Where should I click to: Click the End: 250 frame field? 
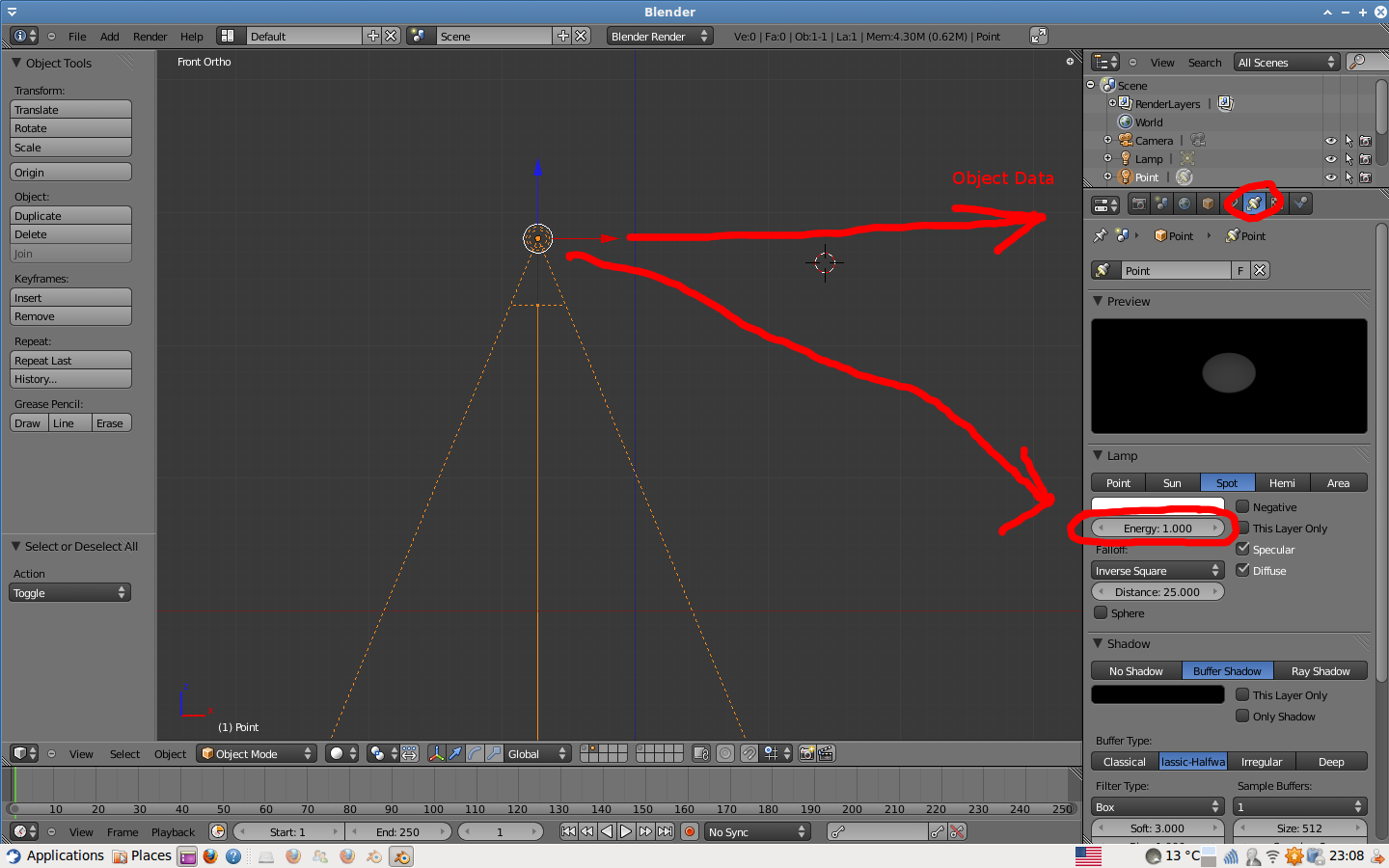397,831
